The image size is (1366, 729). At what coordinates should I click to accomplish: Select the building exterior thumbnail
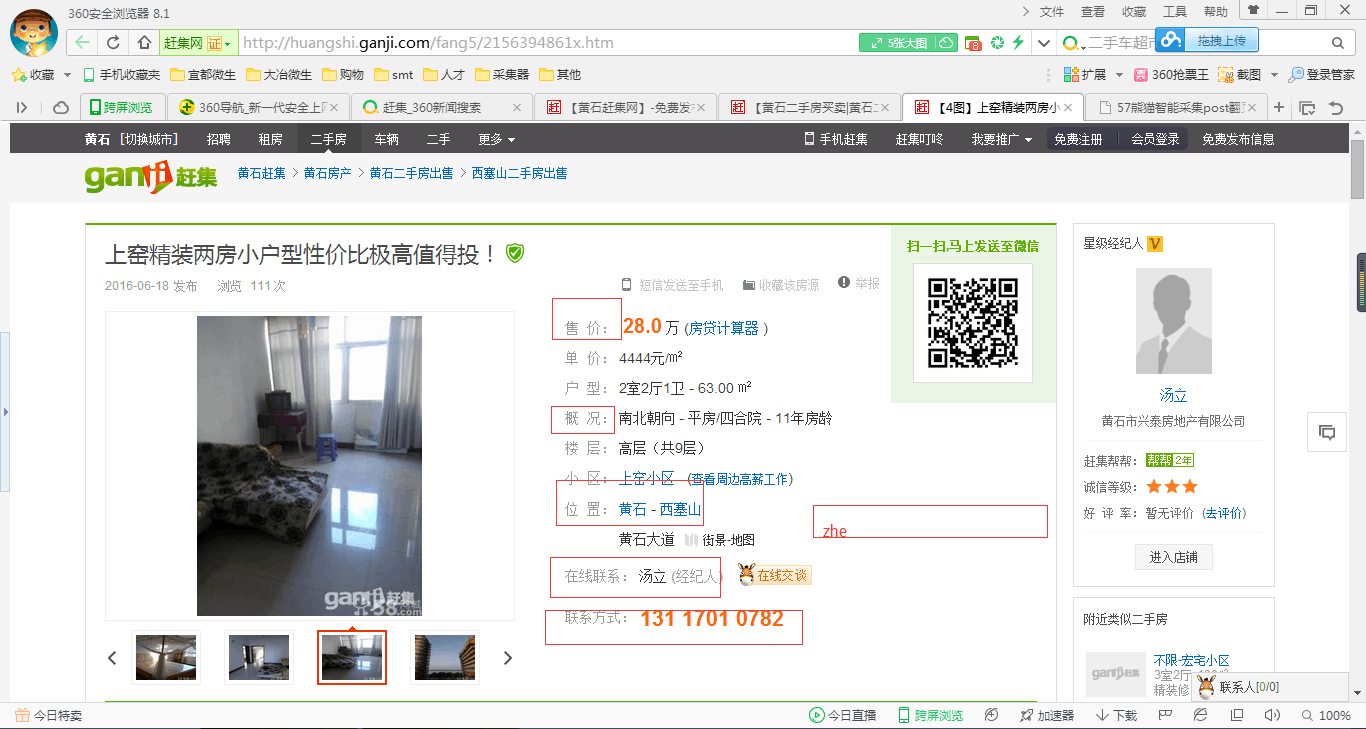pyautogui.click(x=445, y=657)
